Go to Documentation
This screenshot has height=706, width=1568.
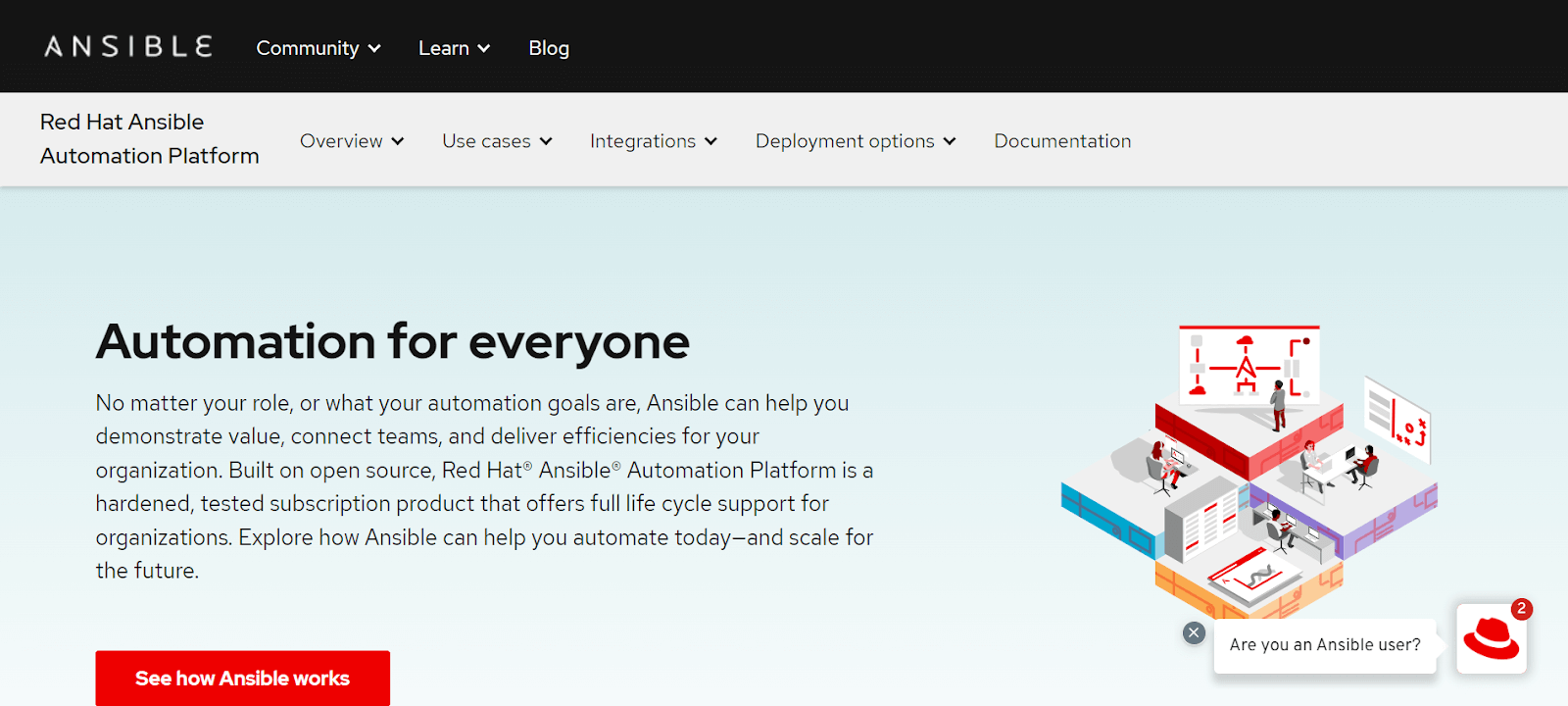[x=1062, y=141]
